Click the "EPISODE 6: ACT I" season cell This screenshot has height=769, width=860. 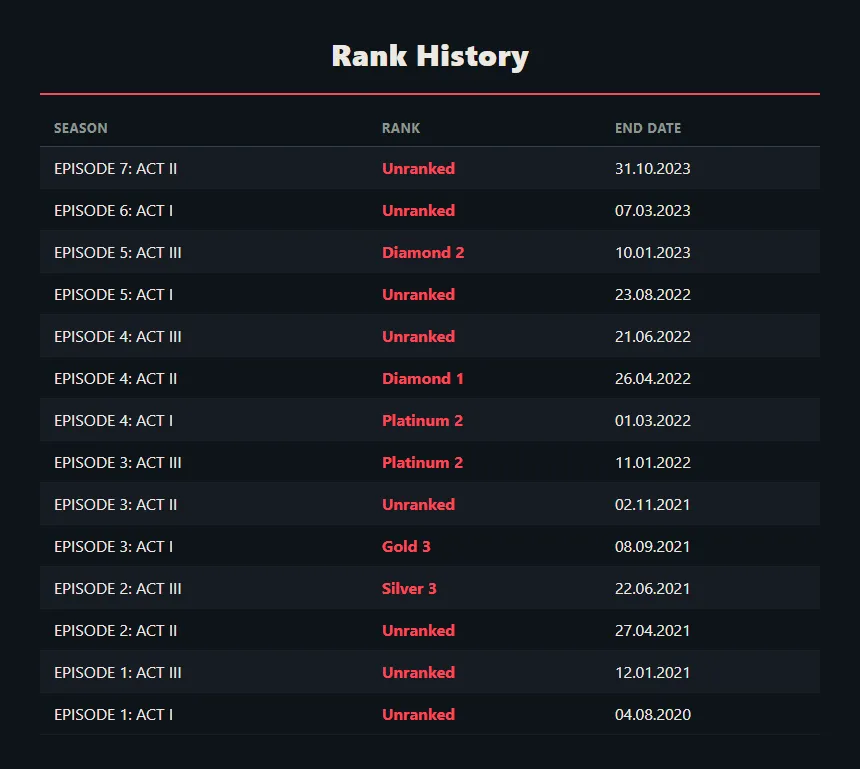coord(114,211)
